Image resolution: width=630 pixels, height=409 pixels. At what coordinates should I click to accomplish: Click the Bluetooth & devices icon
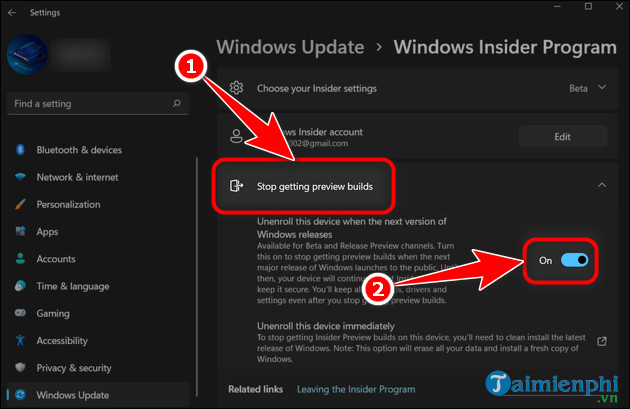tap(20, 150)
